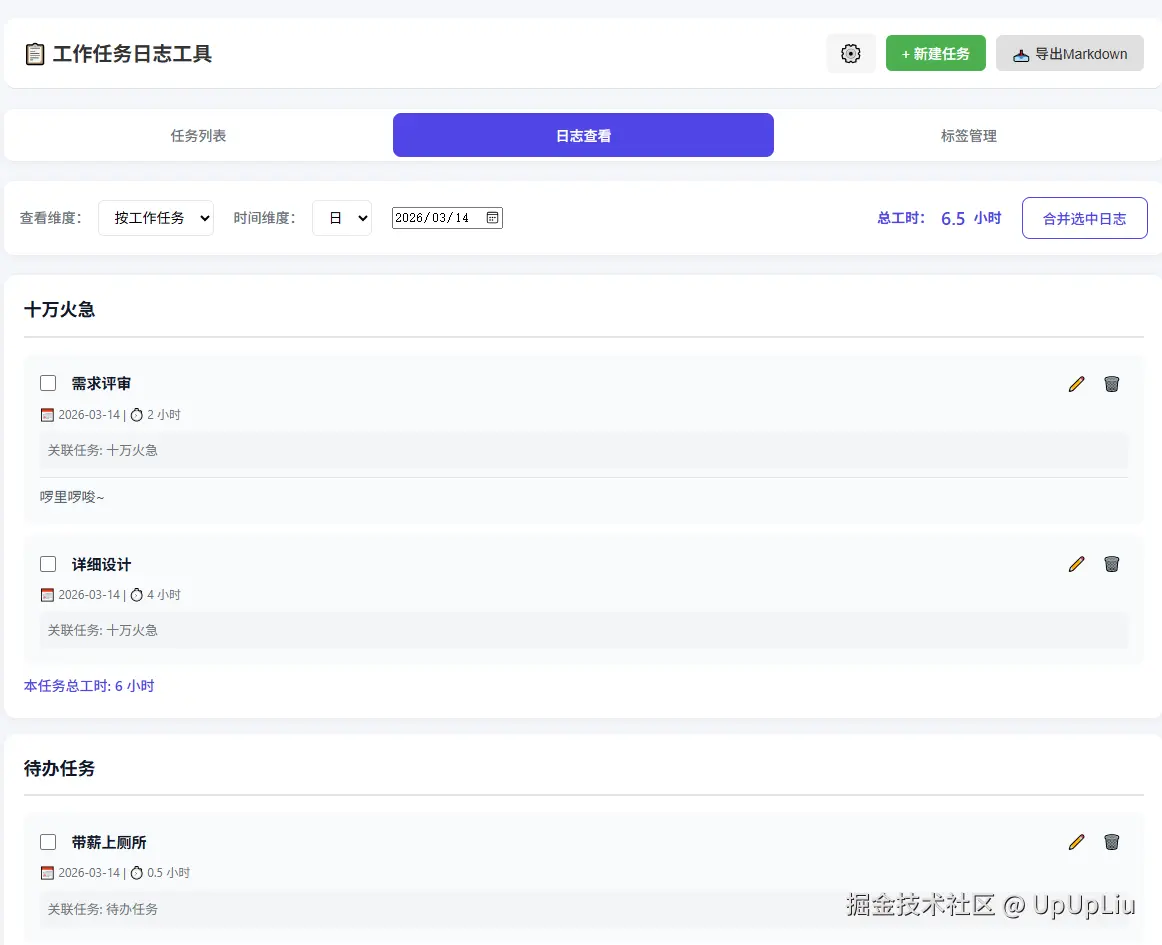The width and height of the screenshot is (1162, 945).
Task: Switch to the 任务列表 tab
Action: [x=199, y=136]
